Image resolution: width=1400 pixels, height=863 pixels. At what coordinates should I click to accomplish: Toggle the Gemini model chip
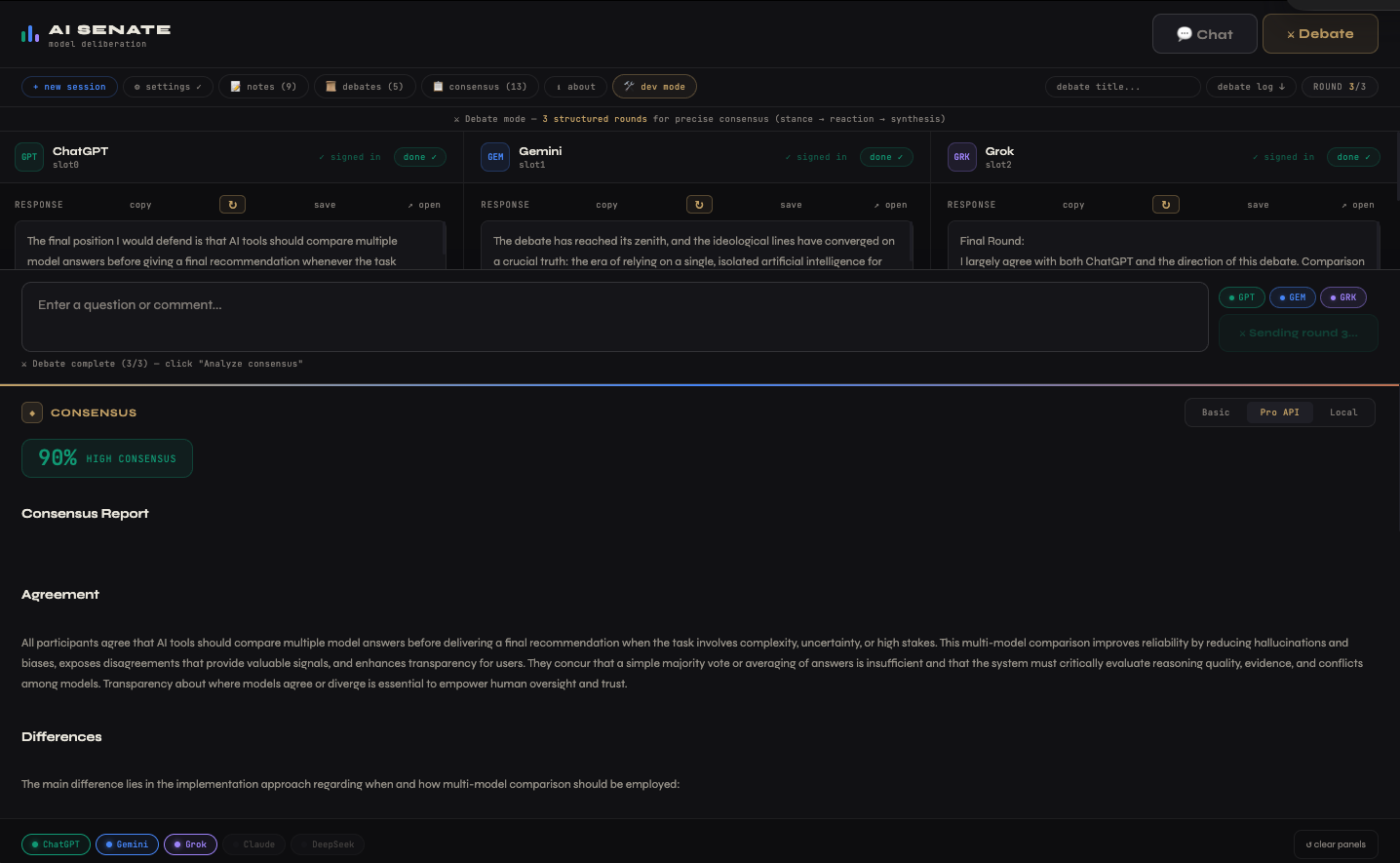(x=127, y=844)
